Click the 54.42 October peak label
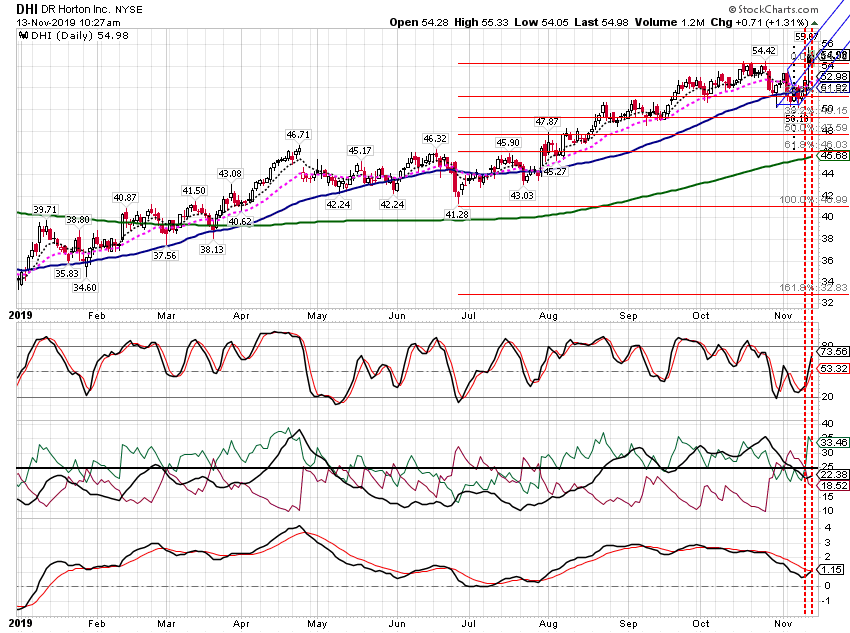Image resolution: width=850 pixels, height=633 pixels. click(x=764, y=51)
